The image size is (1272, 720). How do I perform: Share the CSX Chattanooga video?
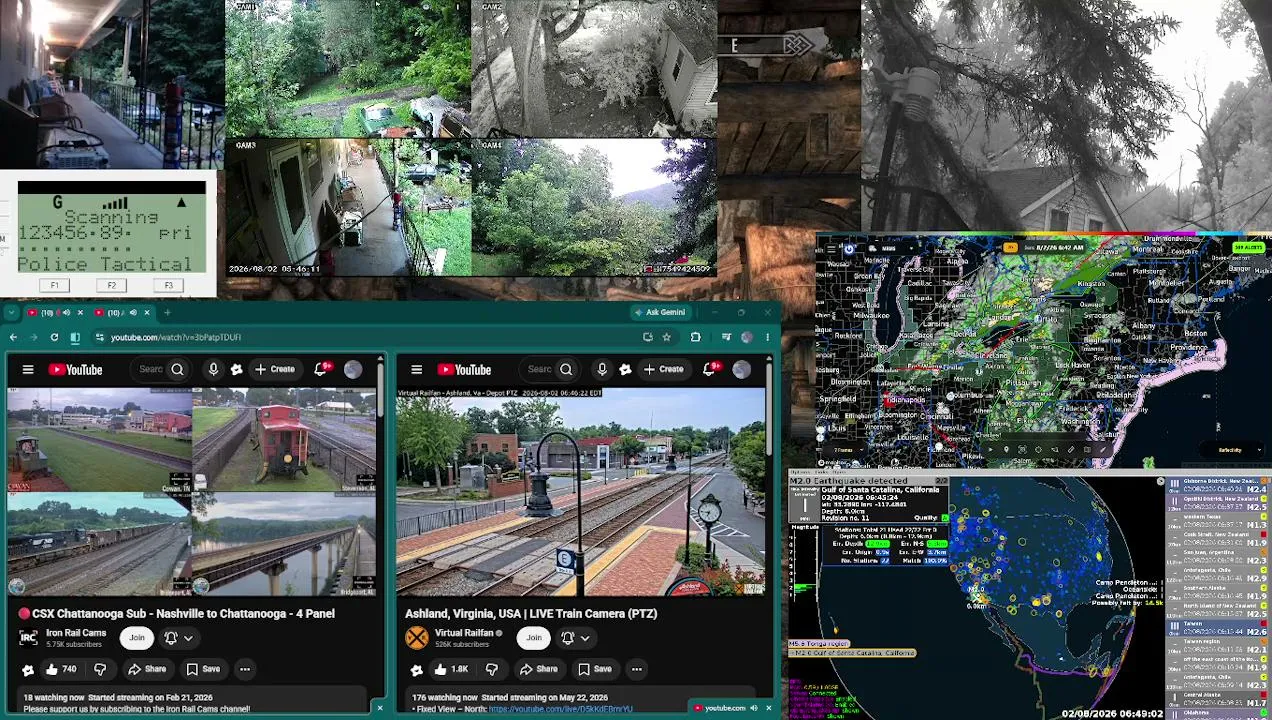[x=148, y=669]
